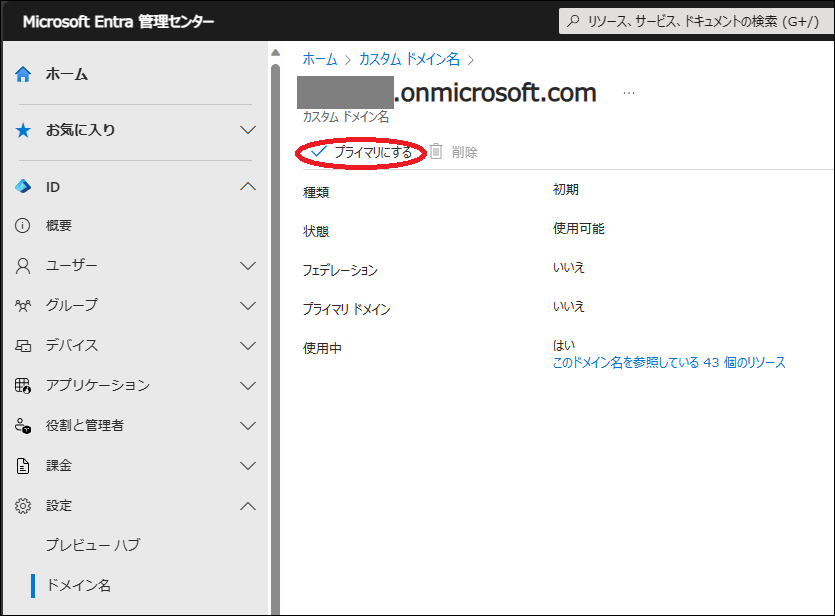Open アプリケーション via the grid icon

tap(22, 384)
